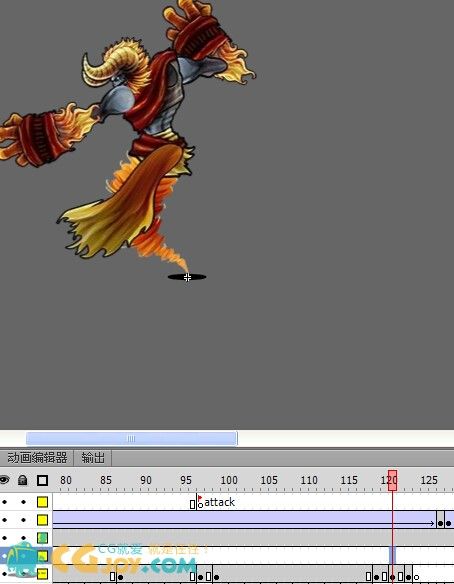Click frame number 115 on the ruler
The height and width of the screenshot is (584, 454).
[349, 480]
